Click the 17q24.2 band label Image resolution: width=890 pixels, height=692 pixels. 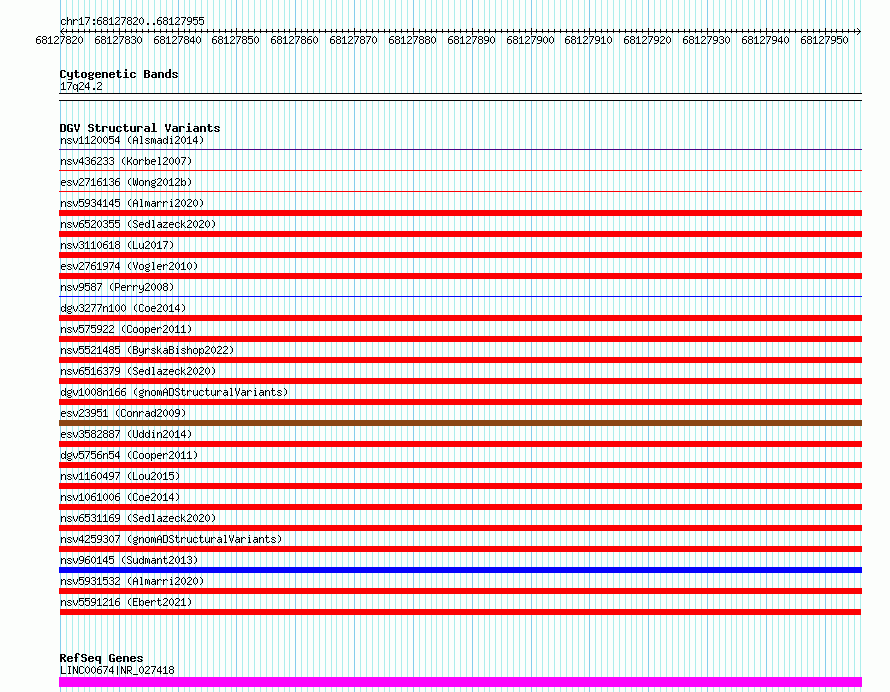point(81,86)
